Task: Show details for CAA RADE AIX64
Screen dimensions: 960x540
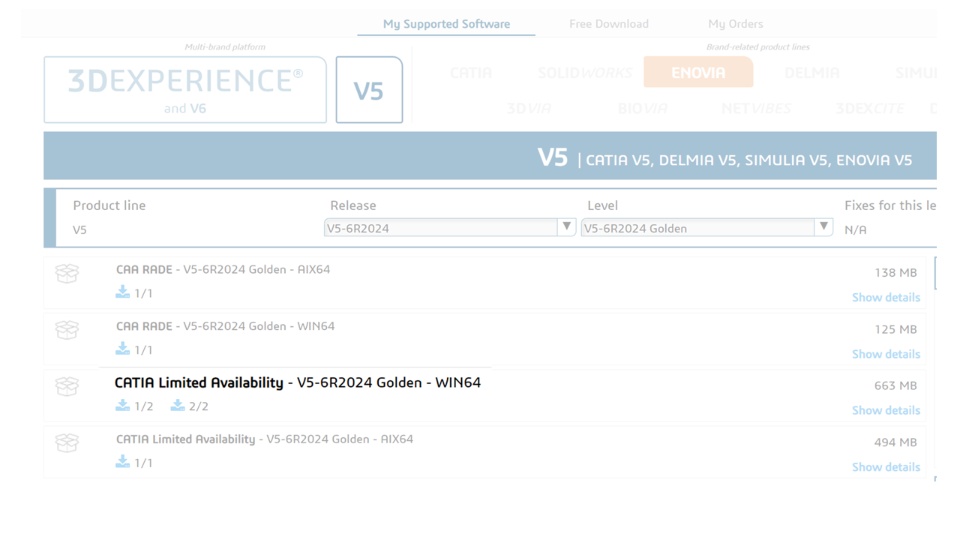Action: [x=885, y=297]
